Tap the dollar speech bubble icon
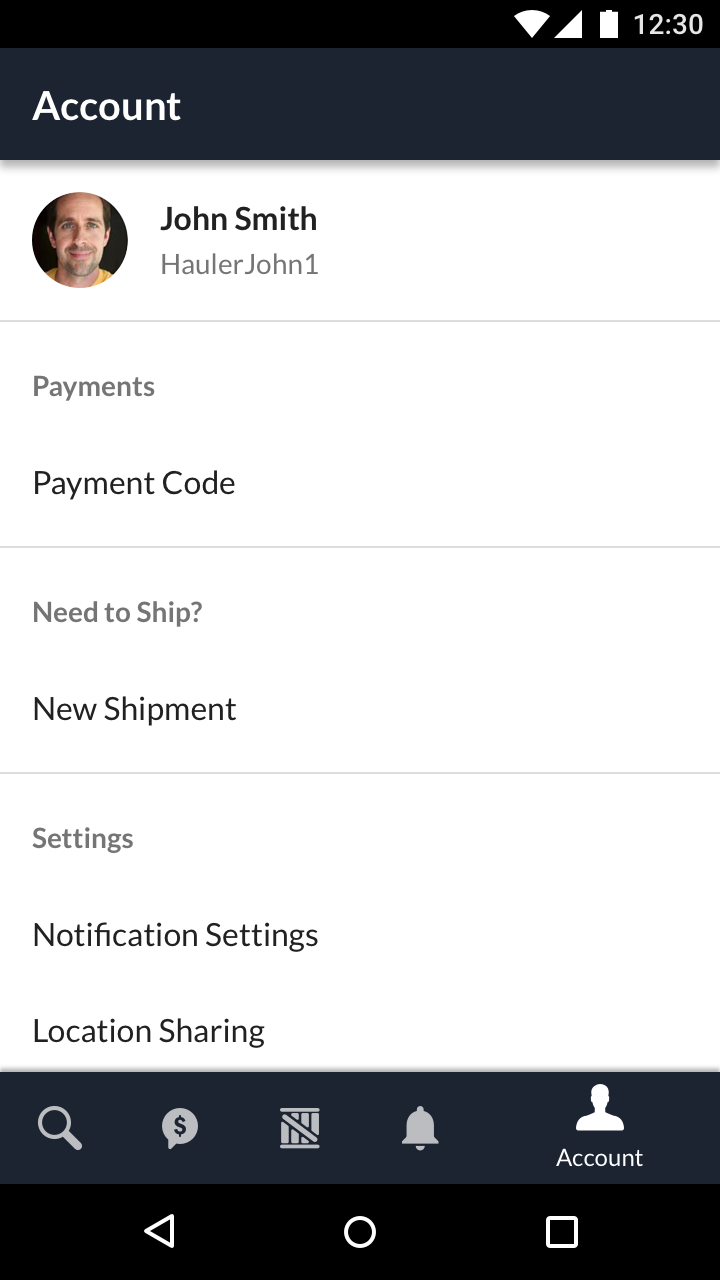 180,1128
